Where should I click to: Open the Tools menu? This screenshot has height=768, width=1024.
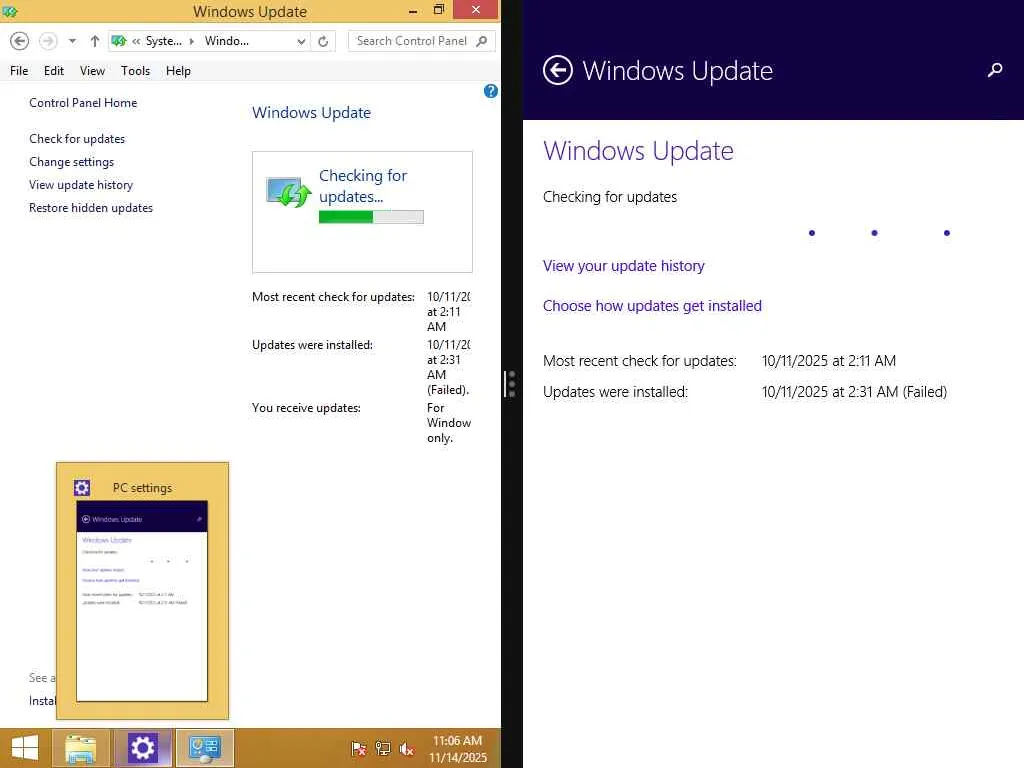coord(135,71)
